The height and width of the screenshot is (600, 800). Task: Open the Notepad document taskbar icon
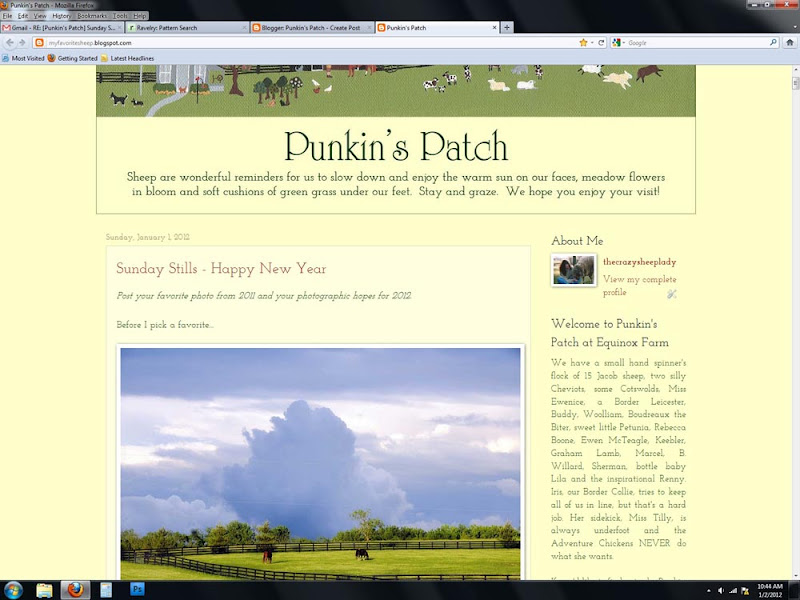click(106, 590)
